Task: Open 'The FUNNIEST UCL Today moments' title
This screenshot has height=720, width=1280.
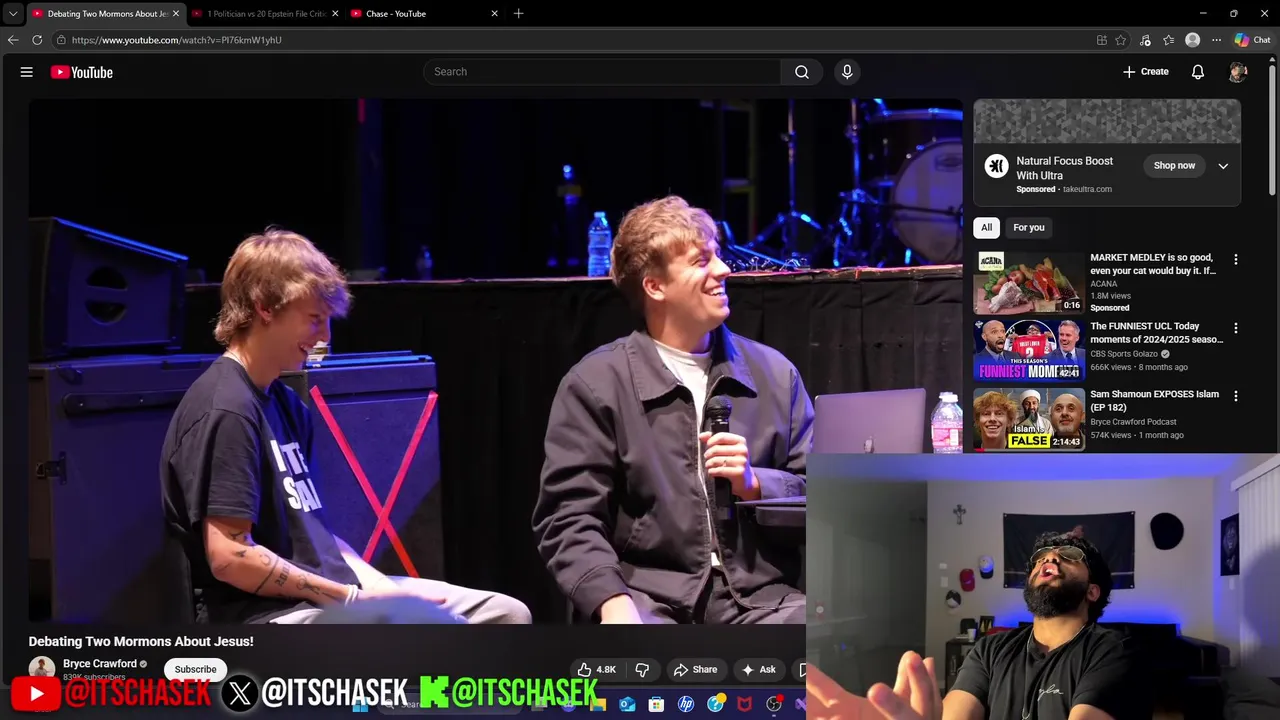Action: [1156, 333]
